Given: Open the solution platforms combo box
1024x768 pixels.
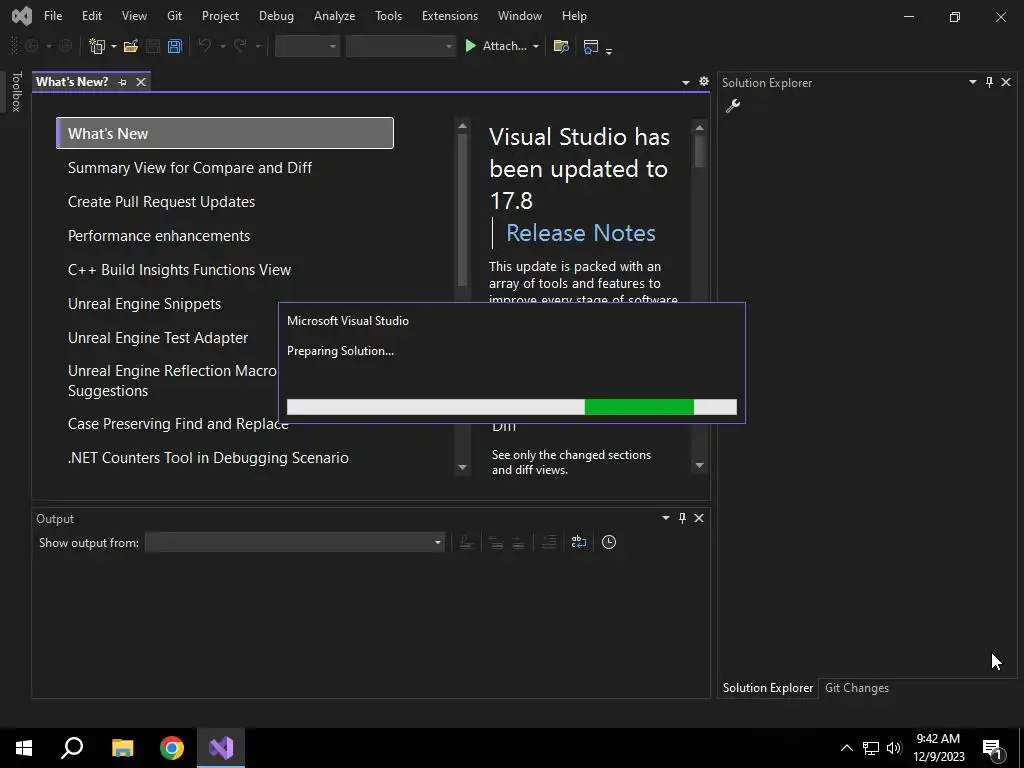Looking at the screenshot, I should 400,46.
